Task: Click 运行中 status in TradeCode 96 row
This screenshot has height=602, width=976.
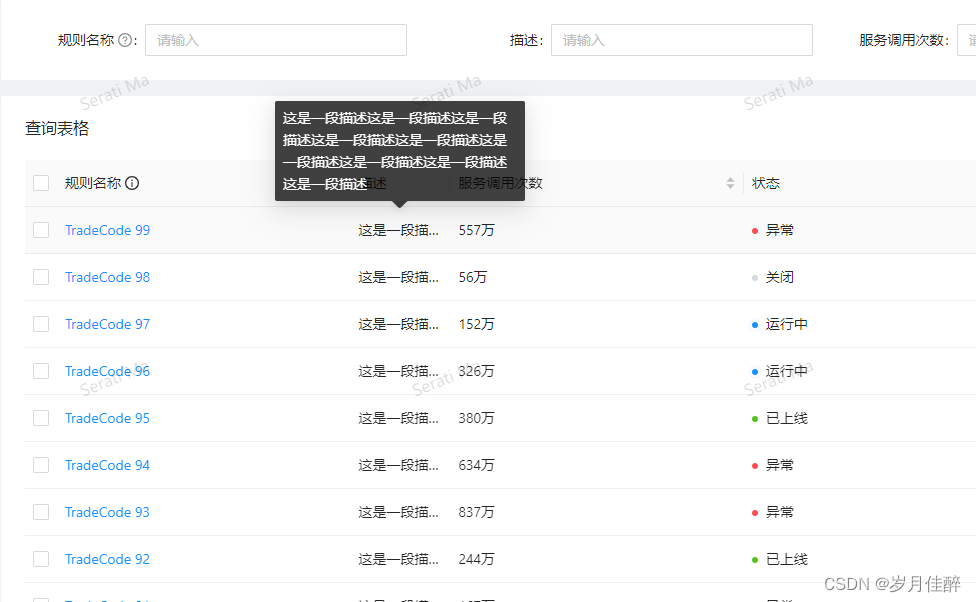Action: pyautogui.click(x=787, y=371)
